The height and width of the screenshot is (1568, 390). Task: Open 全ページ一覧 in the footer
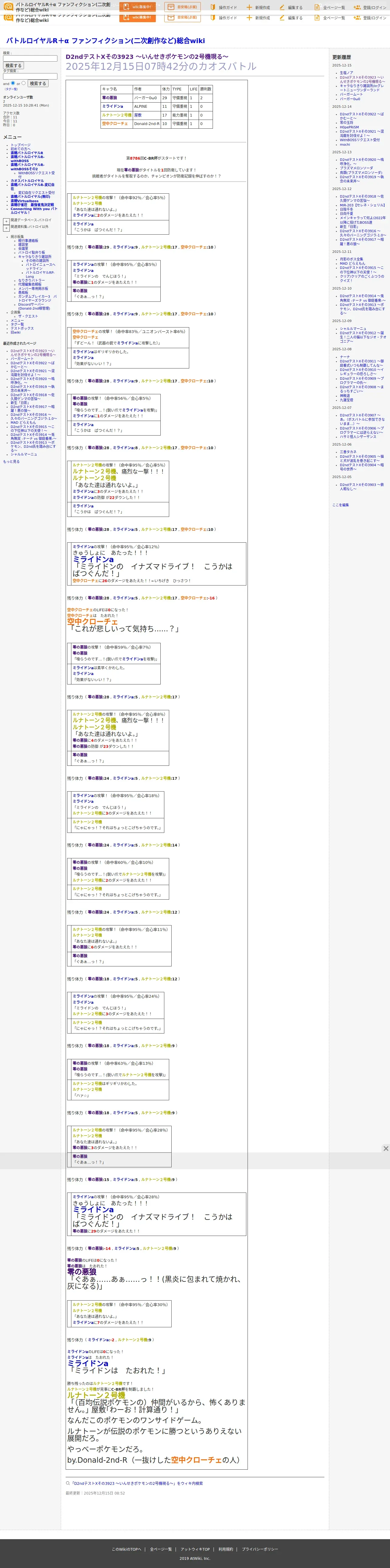click(161, 1549)
